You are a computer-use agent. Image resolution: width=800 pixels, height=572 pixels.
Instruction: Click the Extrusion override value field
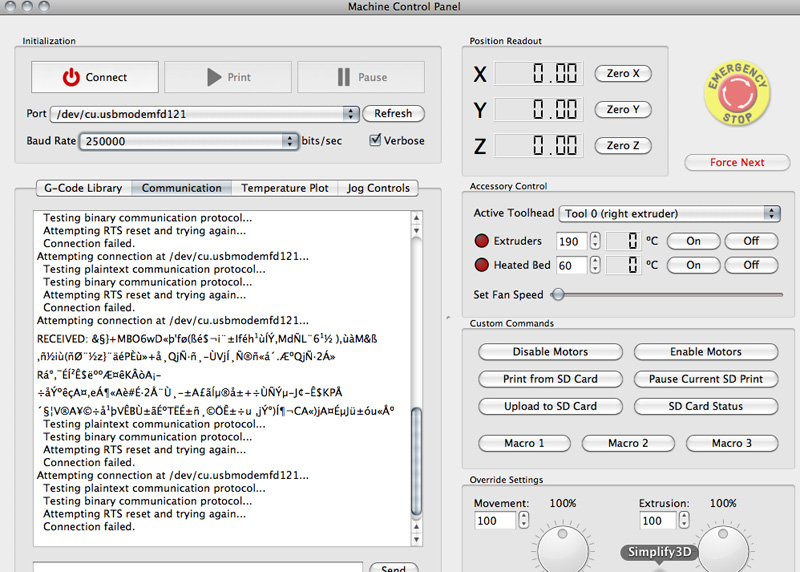coord(658,520)
